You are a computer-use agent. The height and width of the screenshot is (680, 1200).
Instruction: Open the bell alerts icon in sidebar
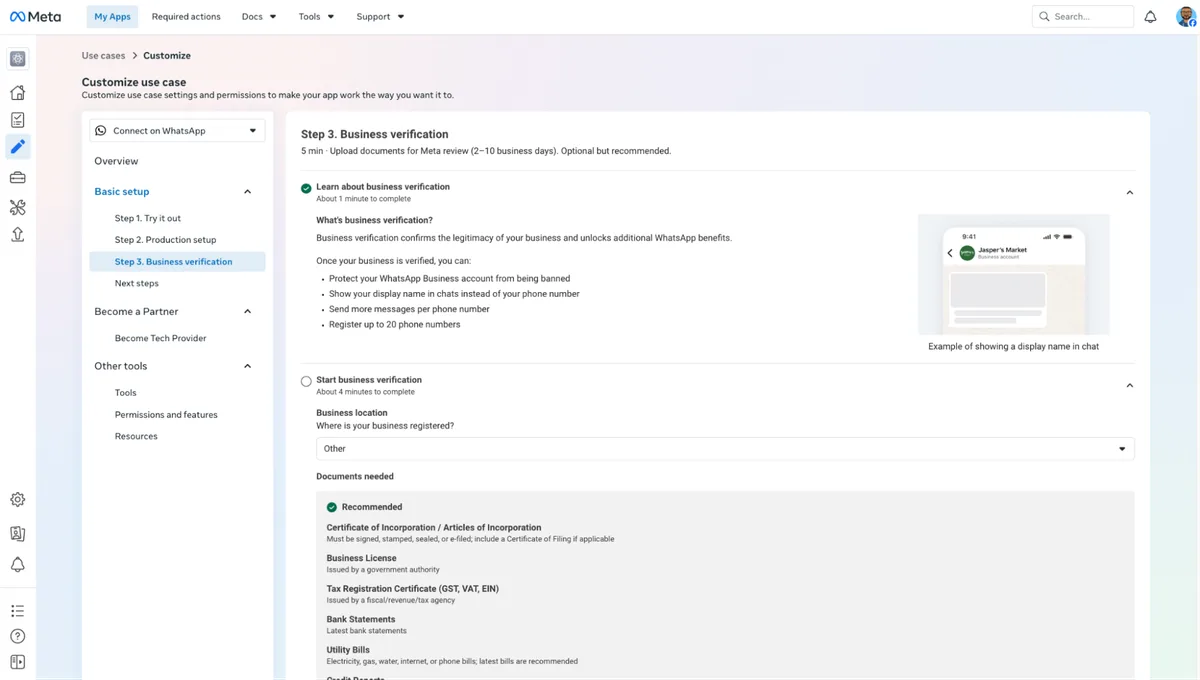(x=17, y=565)
